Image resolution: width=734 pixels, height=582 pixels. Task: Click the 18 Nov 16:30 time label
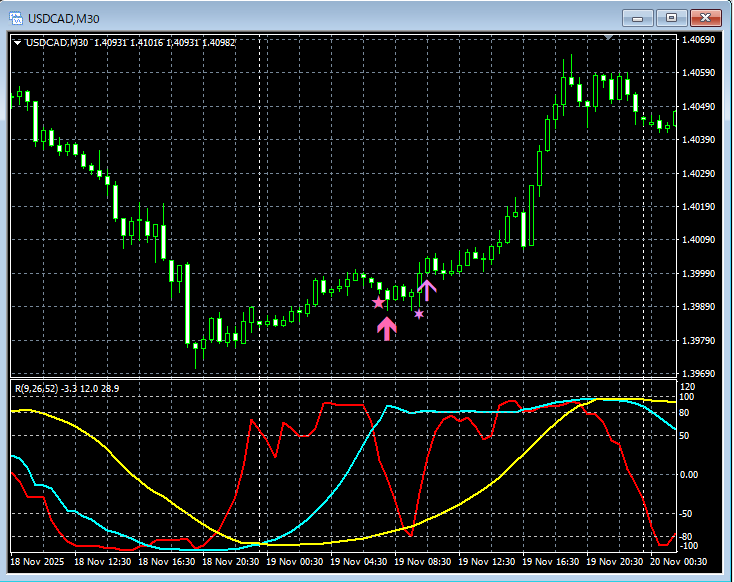(167, 561)
